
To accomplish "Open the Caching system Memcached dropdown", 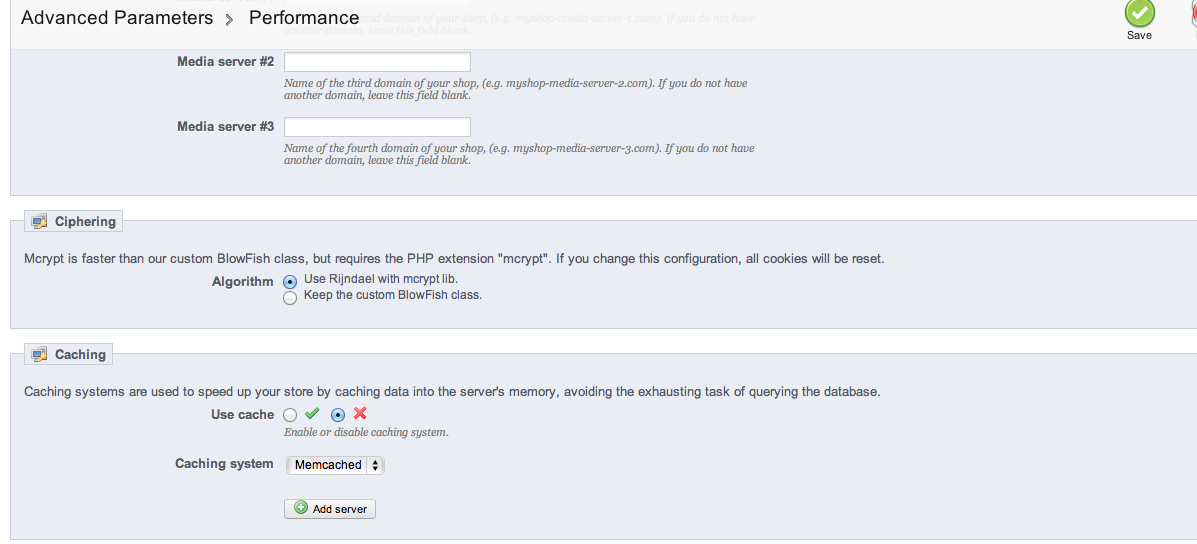I will [334, 465].
